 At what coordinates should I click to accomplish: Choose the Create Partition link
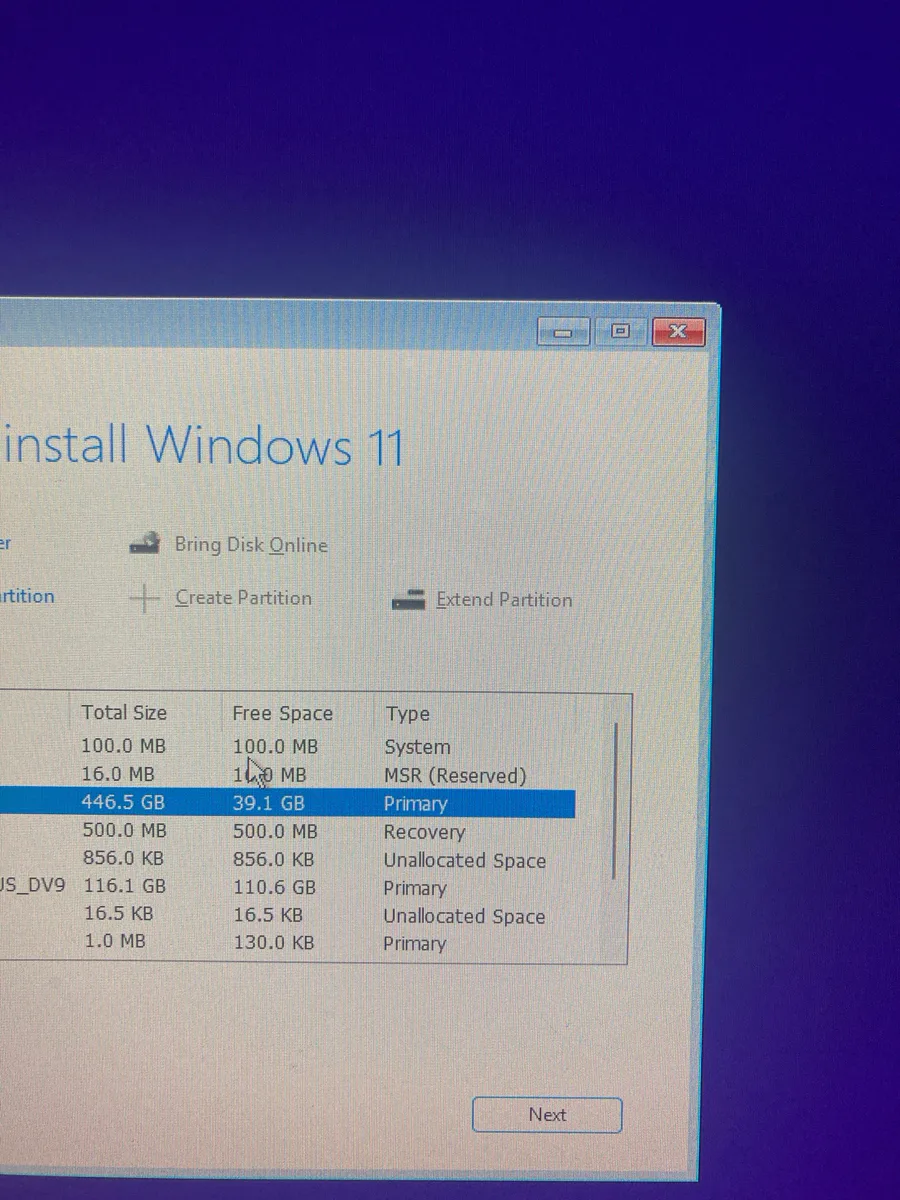point(243,598)
